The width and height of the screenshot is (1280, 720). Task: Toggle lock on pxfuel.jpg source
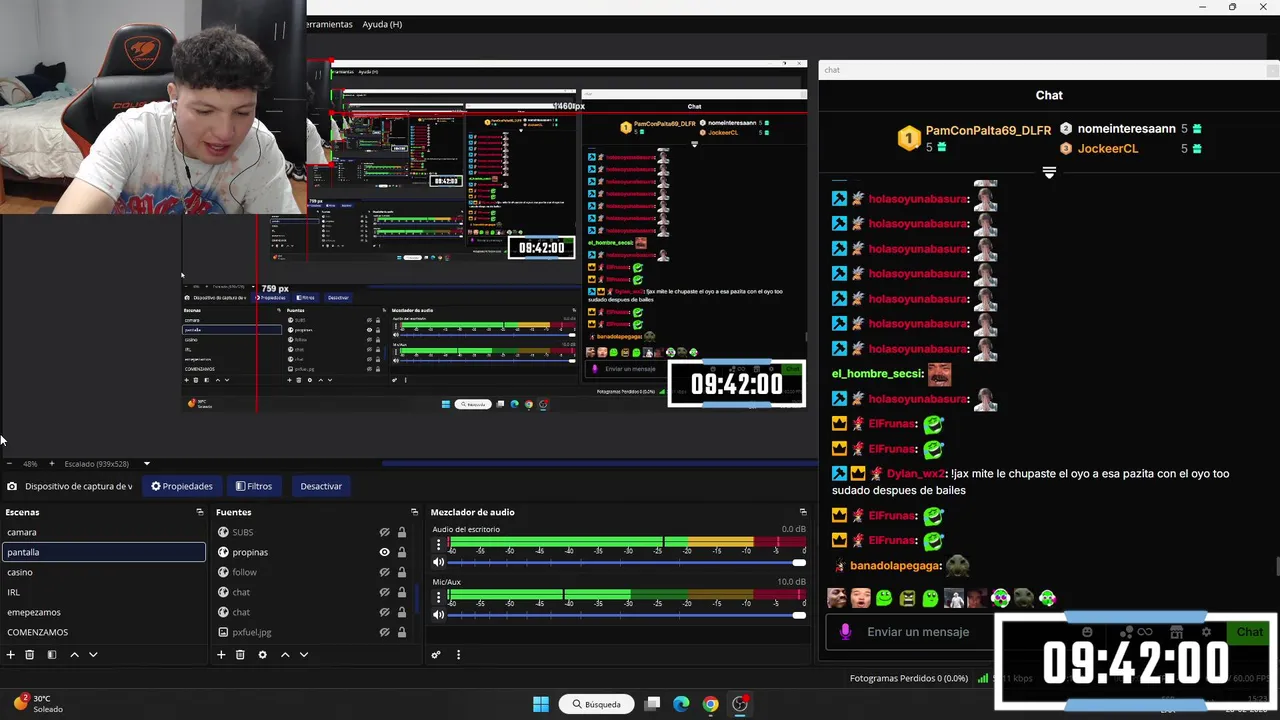click(x=402, y=632)
